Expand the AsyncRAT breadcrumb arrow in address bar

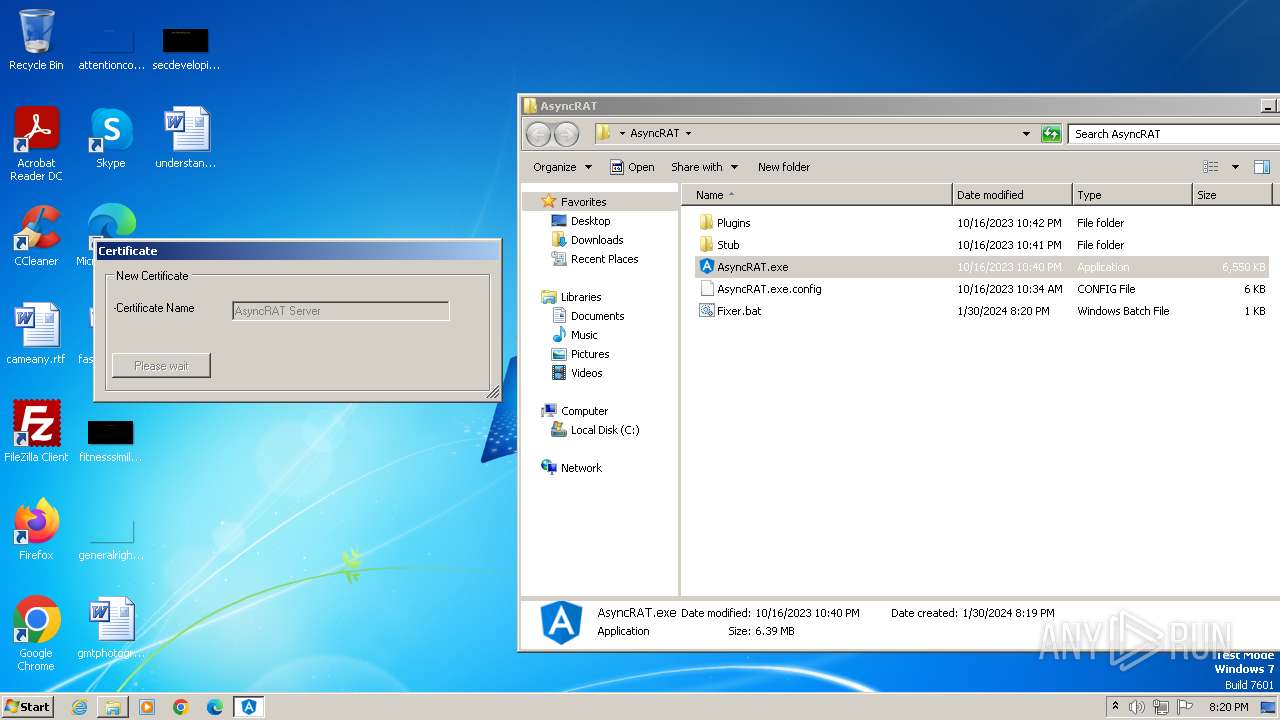pos(688,134)
